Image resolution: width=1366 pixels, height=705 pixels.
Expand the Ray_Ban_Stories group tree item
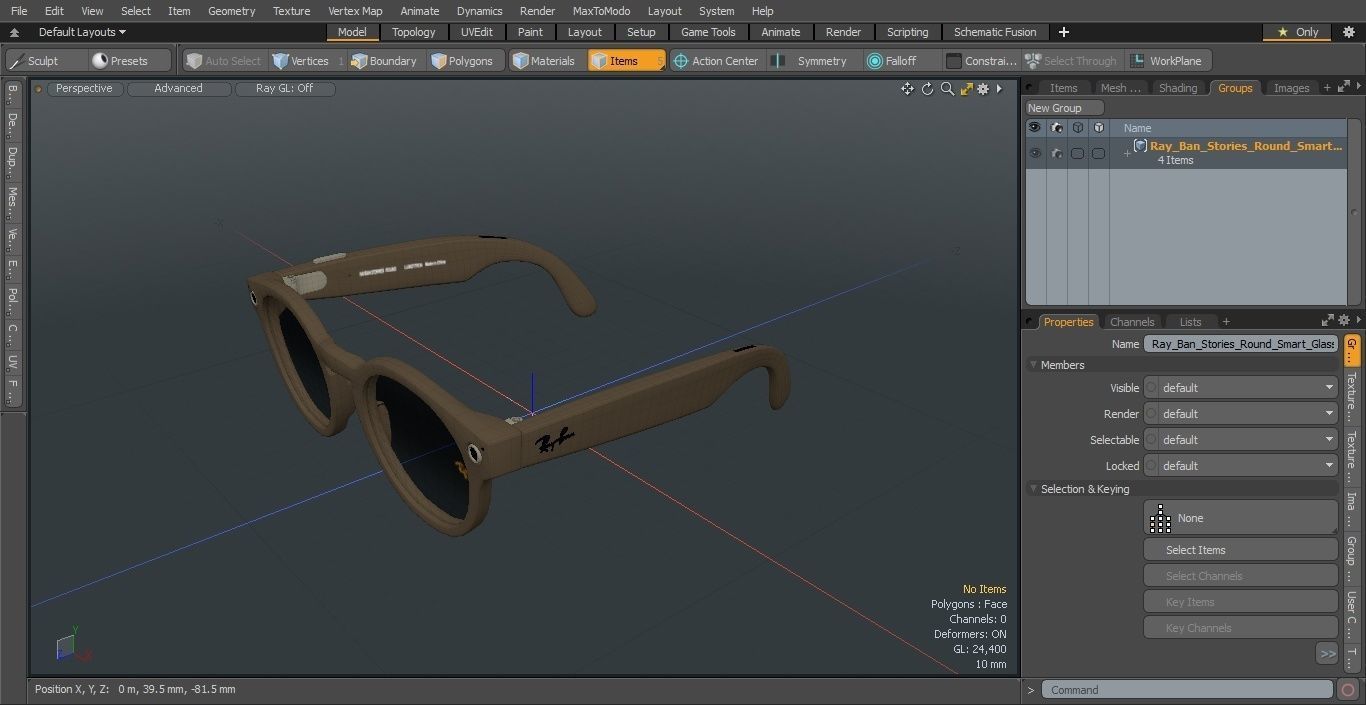click(x=1127, y=153)
